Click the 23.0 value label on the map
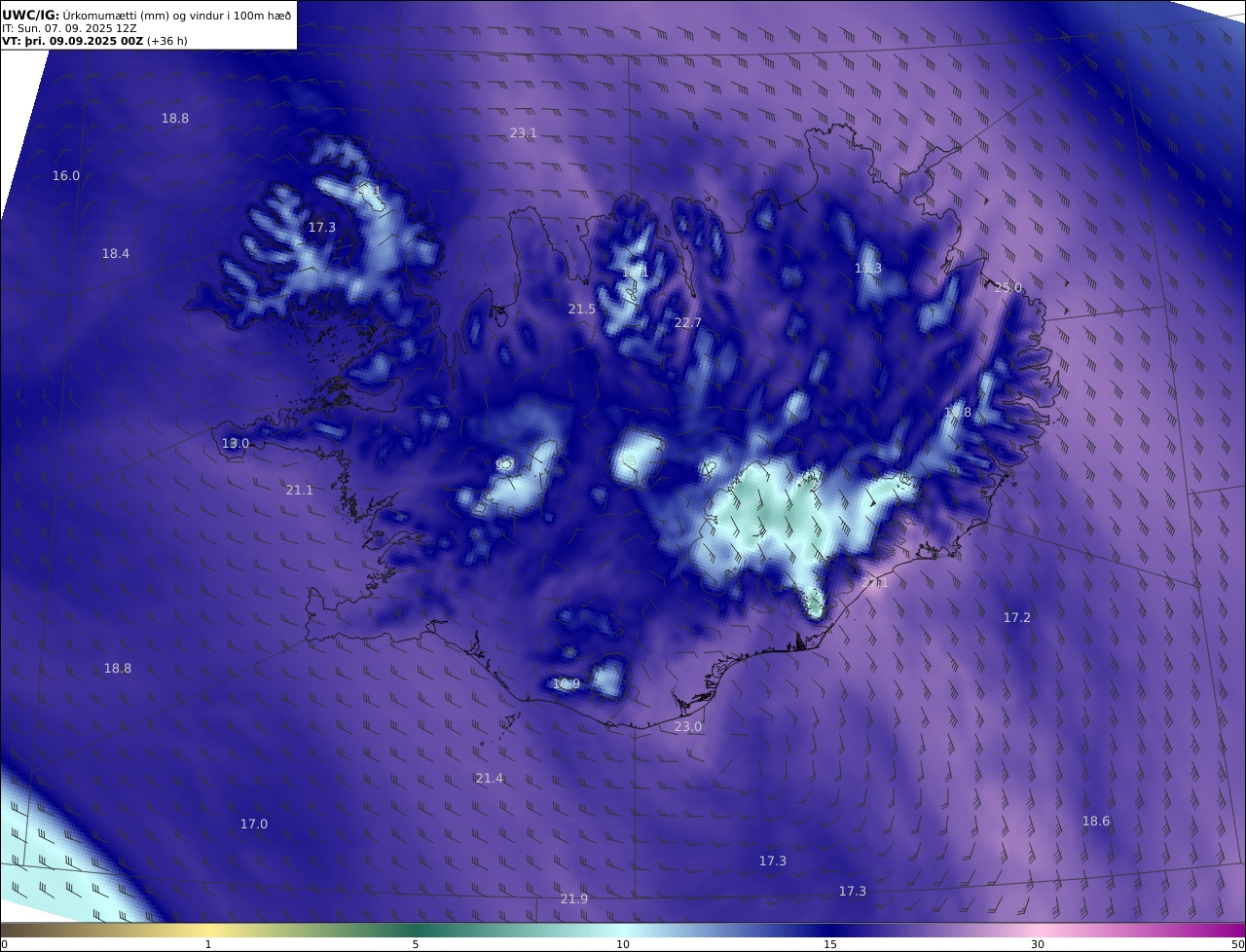 point(688,727)
